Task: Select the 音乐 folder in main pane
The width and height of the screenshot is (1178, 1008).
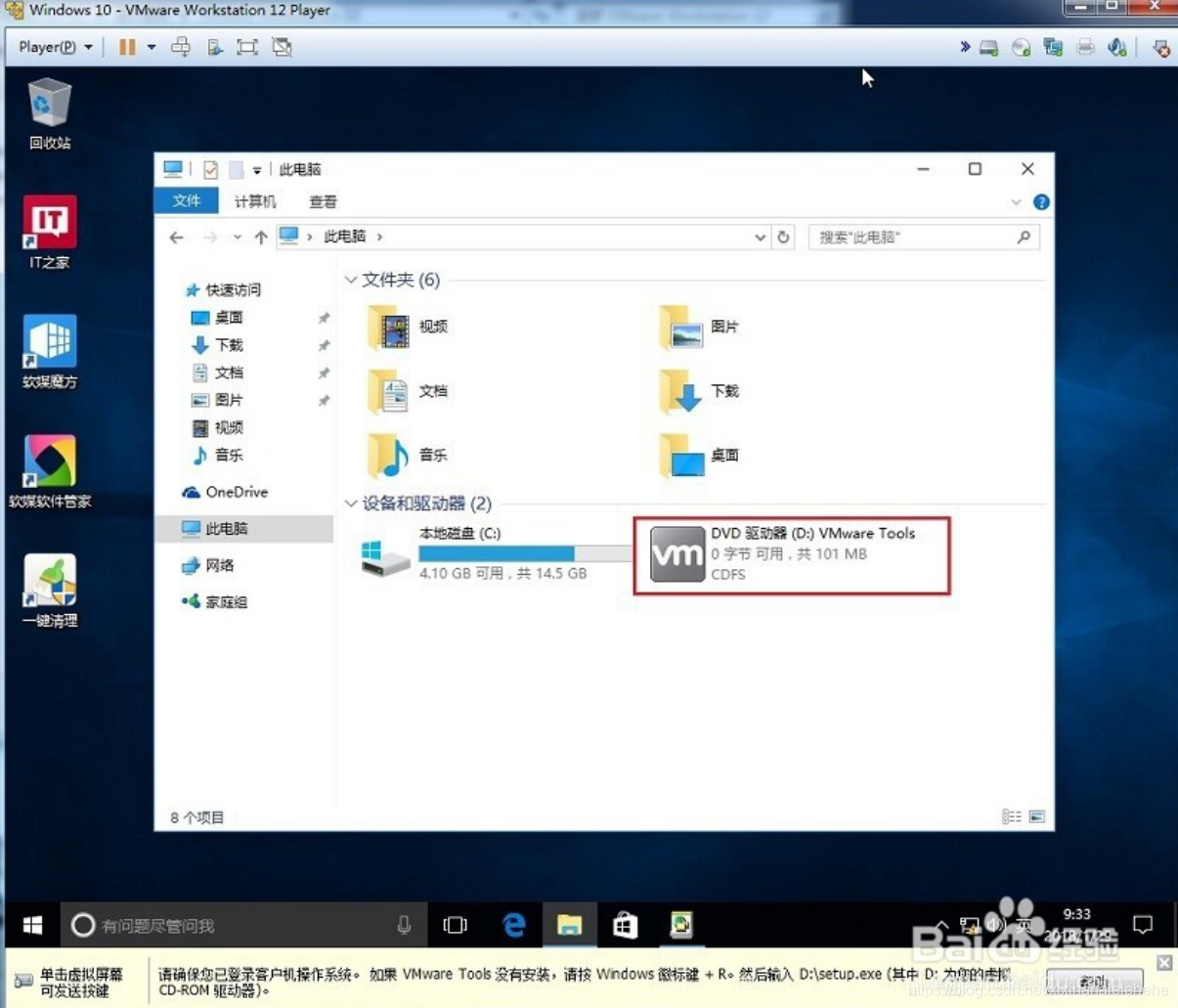Action: pyautogui.click(x=407, y=455)
